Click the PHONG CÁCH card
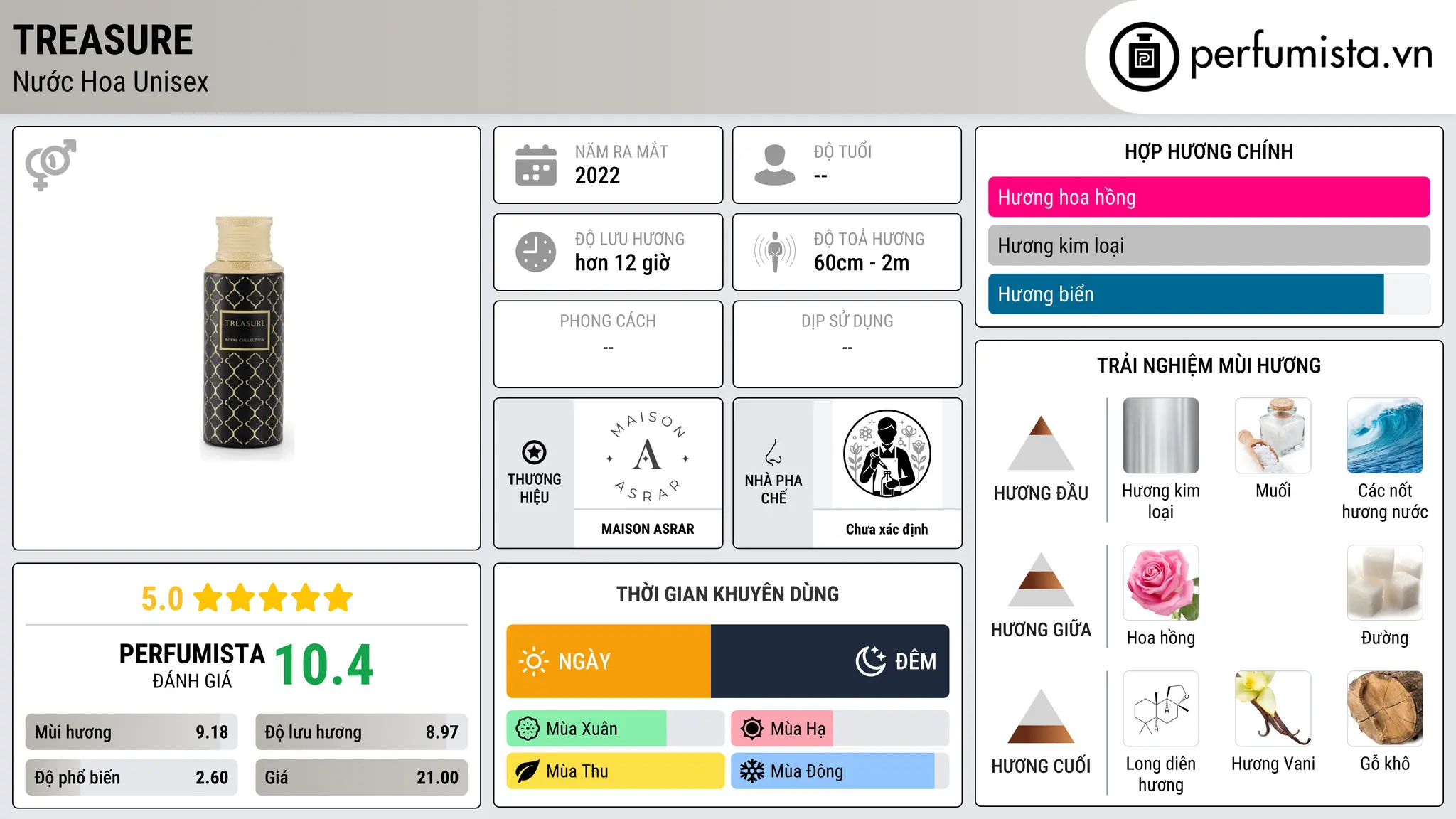Image resolution: width=1456 pixels, height=819 pixels. (608, 344)
